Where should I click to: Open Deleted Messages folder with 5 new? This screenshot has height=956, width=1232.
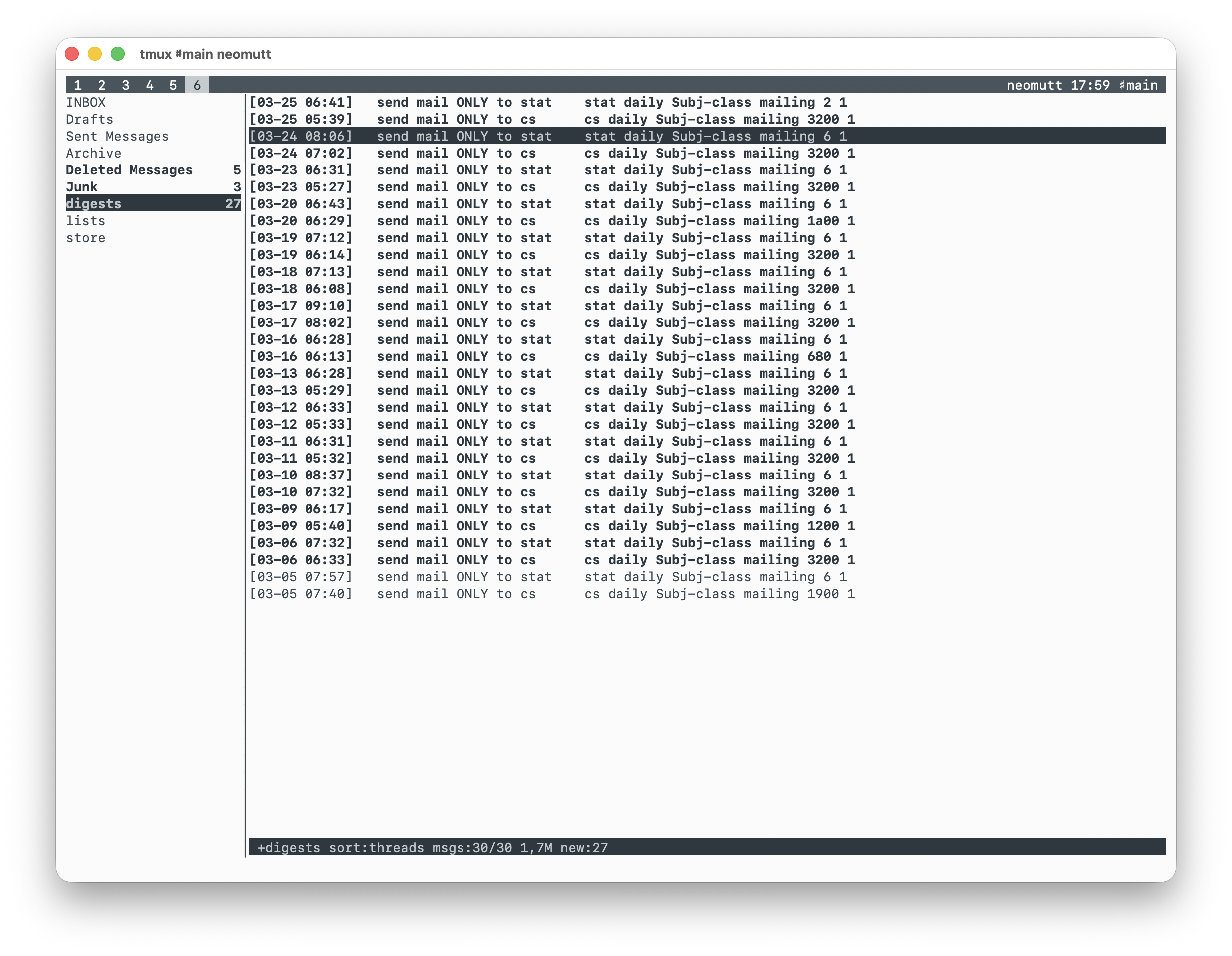click(x=129, y=170)
